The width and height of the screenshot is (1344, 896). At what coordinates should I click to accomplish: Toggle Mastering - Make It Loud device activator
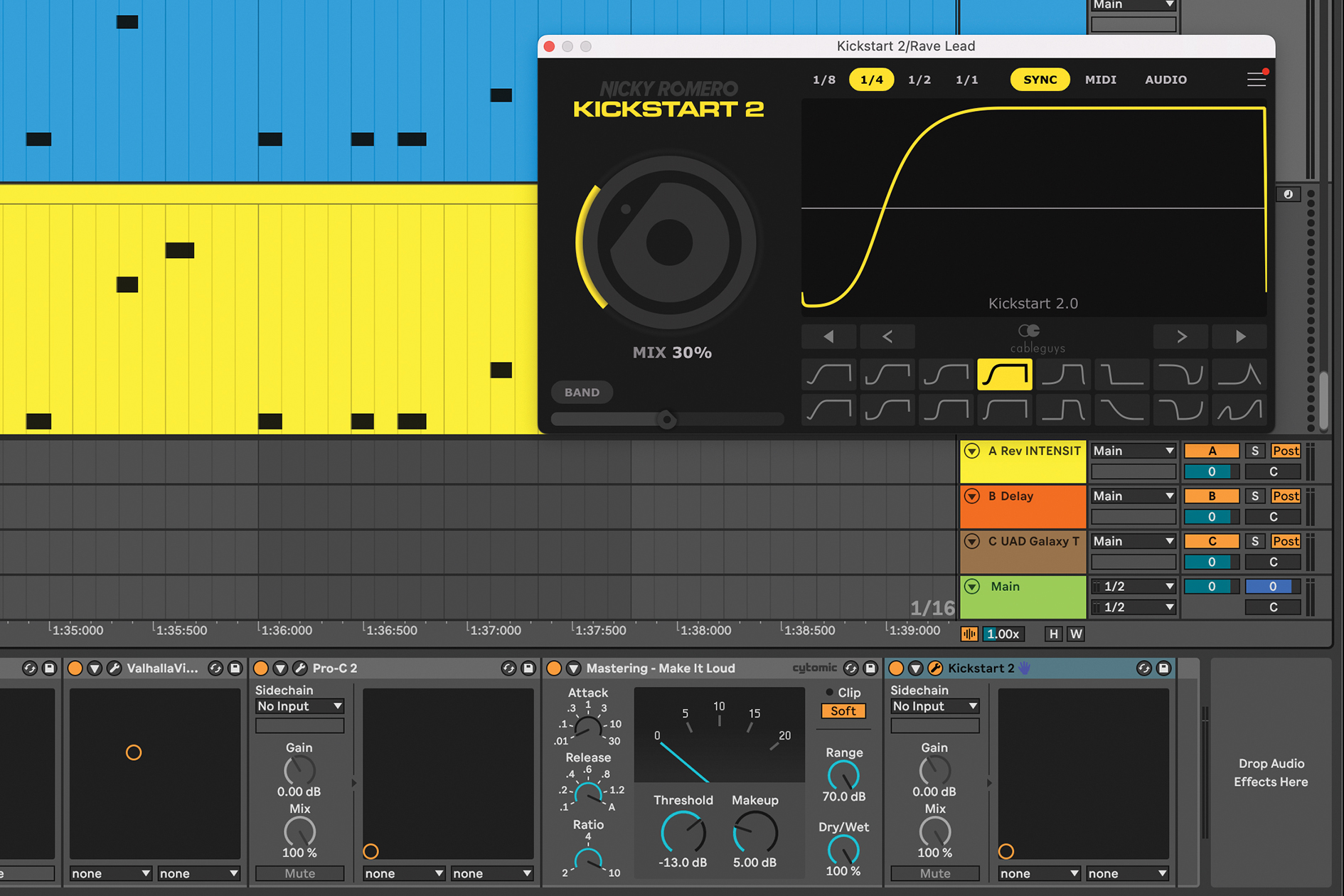[x=554, y=668]
